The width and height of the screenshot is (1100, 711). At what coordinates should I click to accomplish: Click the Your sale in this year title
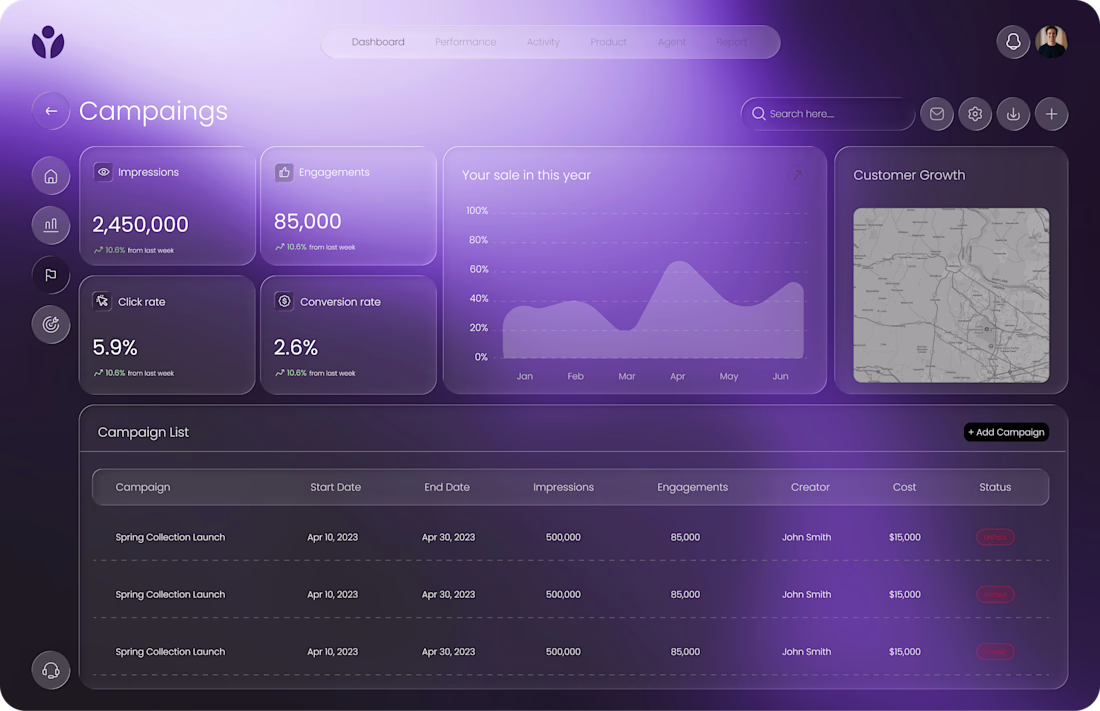pos(526,175)
